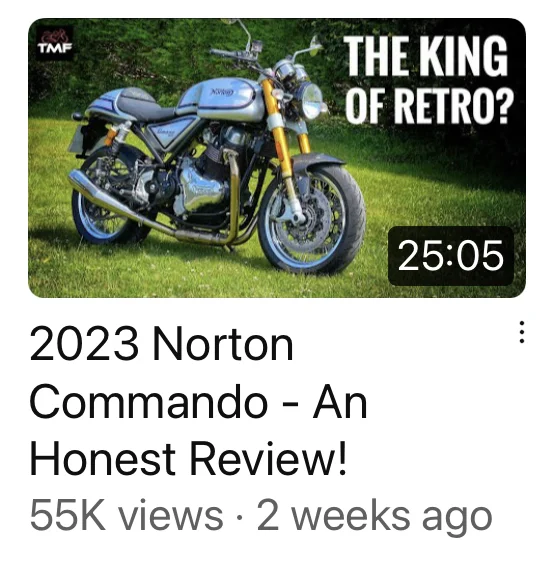Click the TMF channel logo on thumbnail
The image size is (550, 570).
click(55, 42)
